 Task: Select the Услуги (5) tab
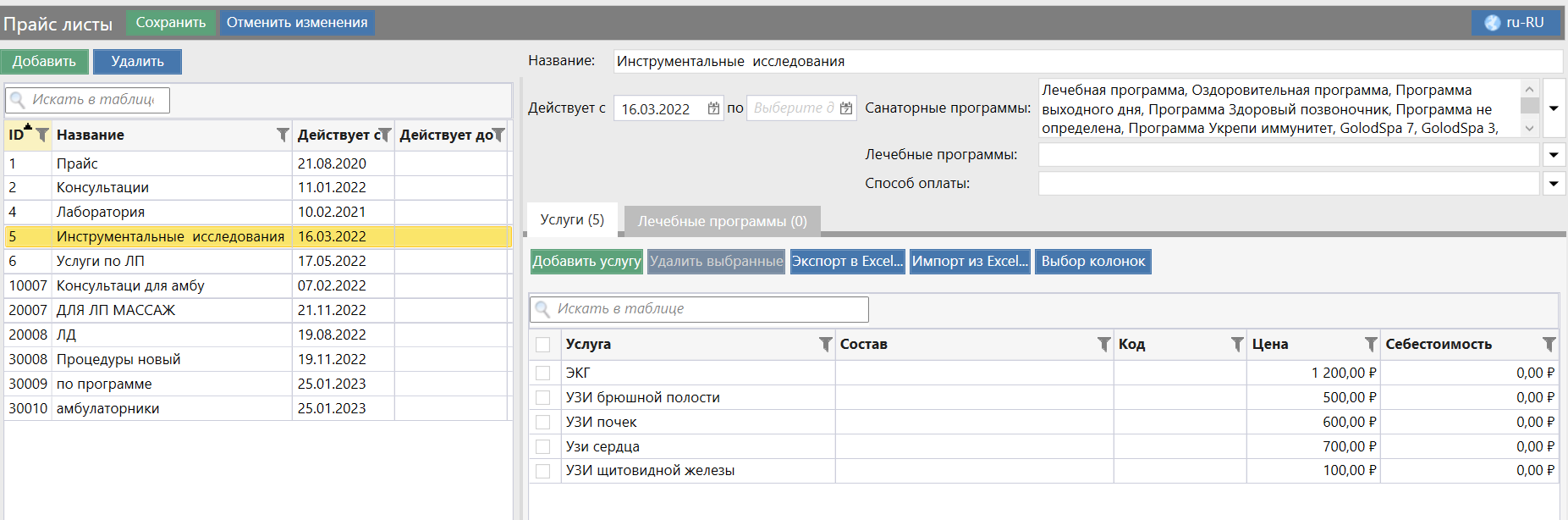coord(572,219)
